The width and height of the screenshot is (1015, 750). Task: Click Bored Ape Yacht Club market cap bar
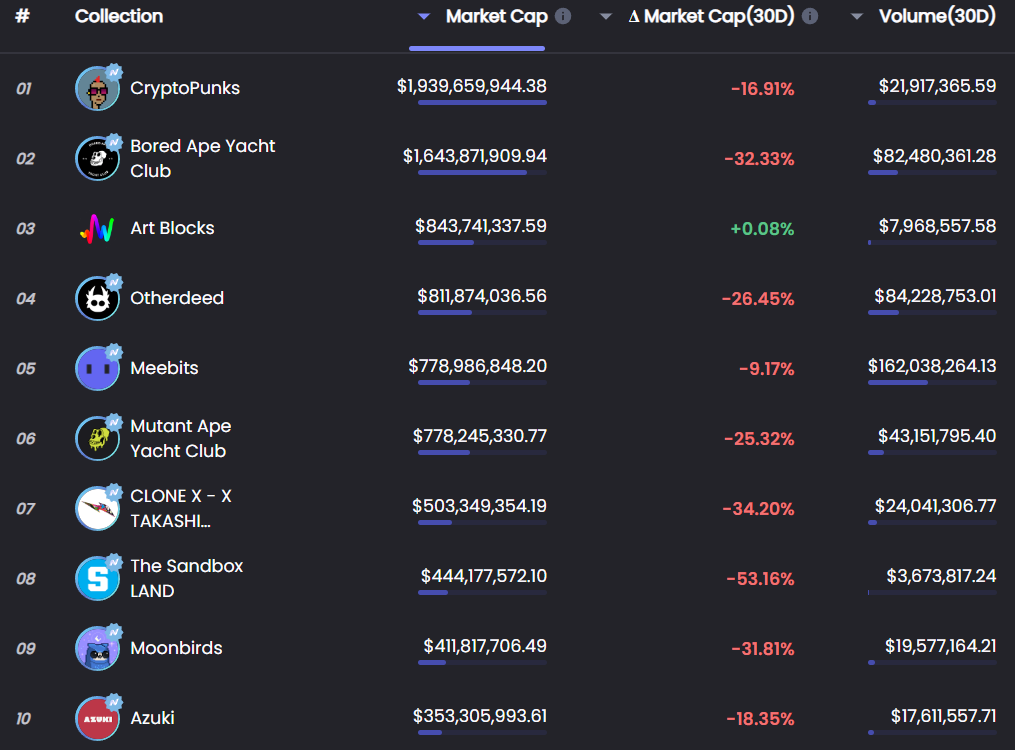click(x=482, y=173)
